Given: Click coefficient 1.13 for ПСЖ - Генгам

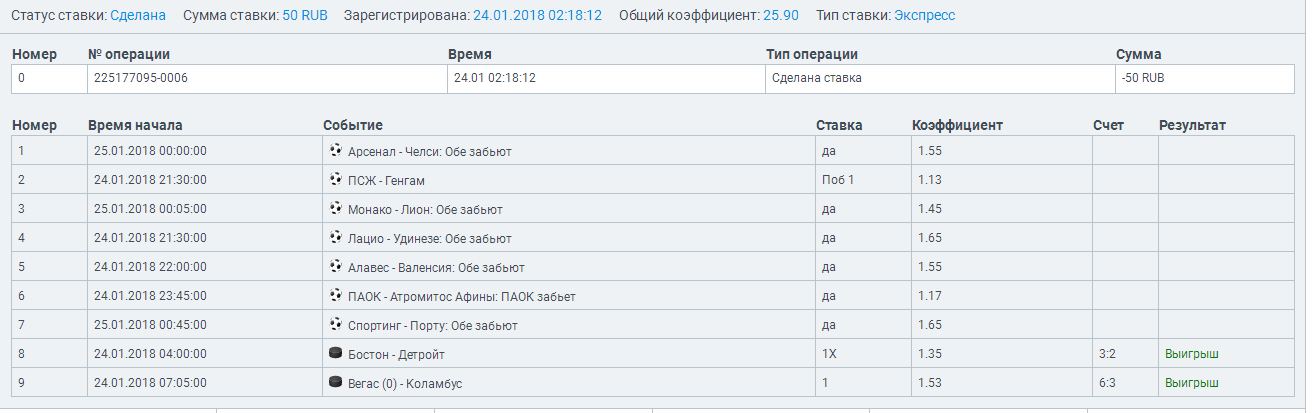Looking at the screenshot, I should (930, 180).
